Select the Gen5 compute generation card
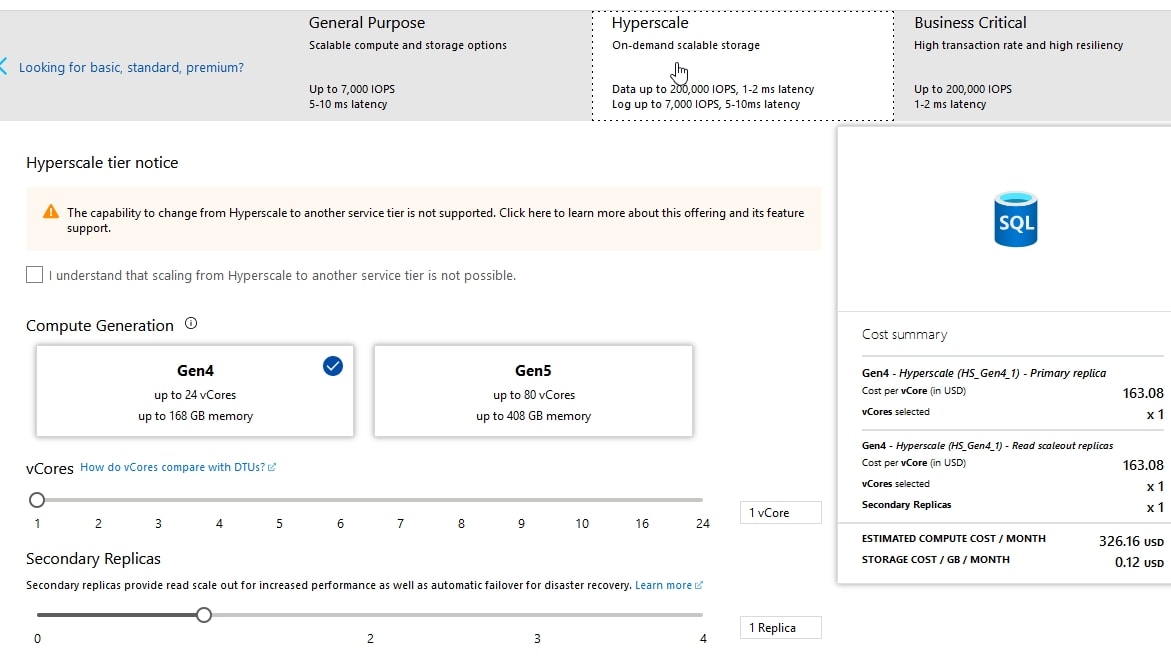This screenshot has height=664, width=1171. [533, 392]
